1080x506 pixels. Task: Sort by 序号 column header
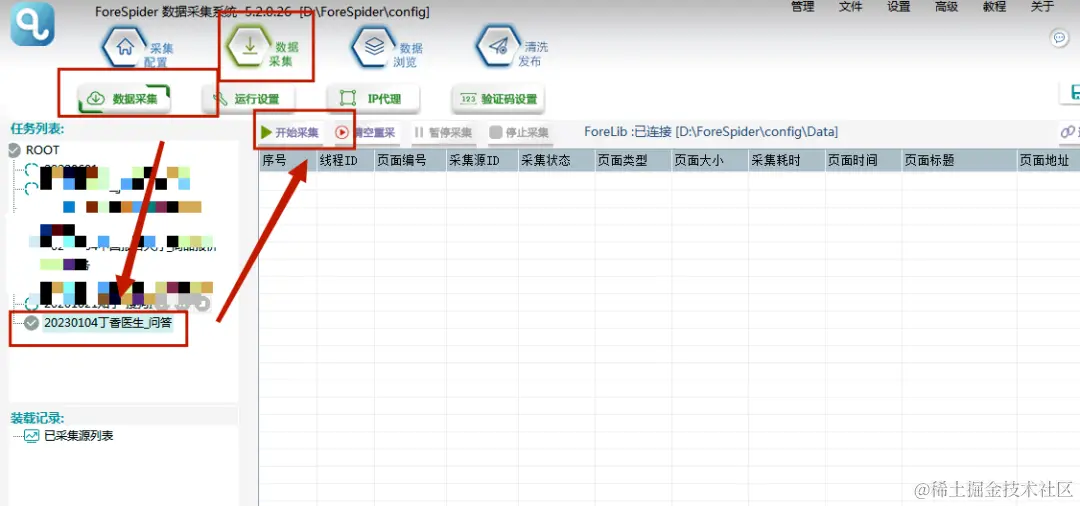pos(287,160)
